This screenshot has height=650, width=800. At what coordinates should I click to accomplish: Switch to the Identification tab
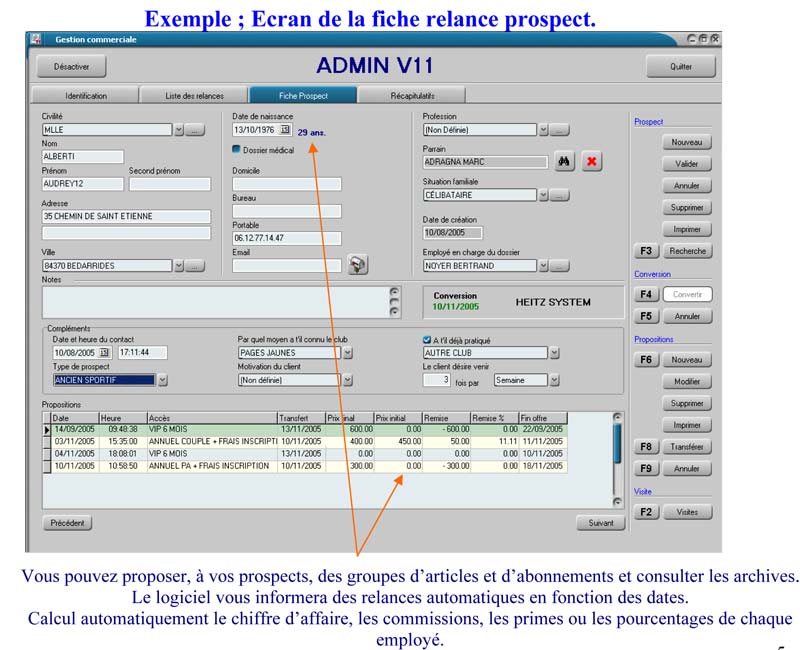[x=86, y=95]
